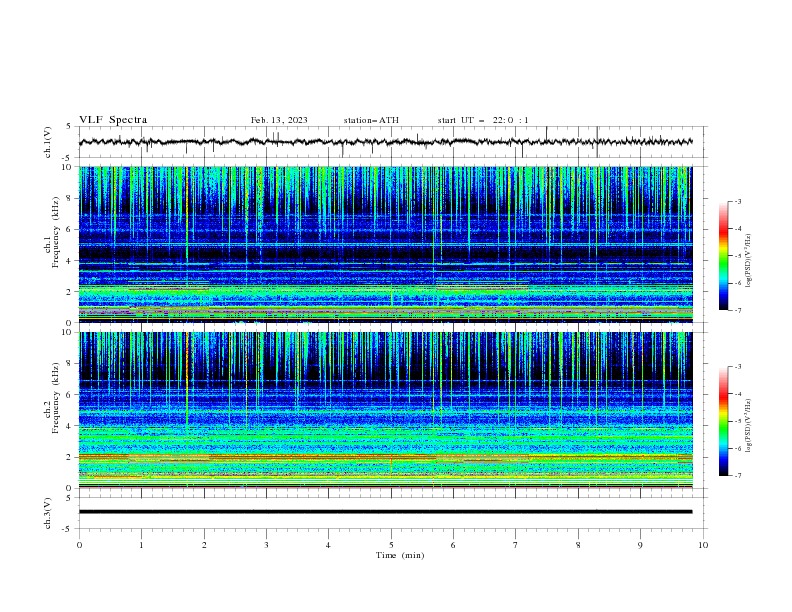The width and height of the screenshot is (792, 612).
Task: Click the time axis tick label "9"
Action: pos(640,545)
